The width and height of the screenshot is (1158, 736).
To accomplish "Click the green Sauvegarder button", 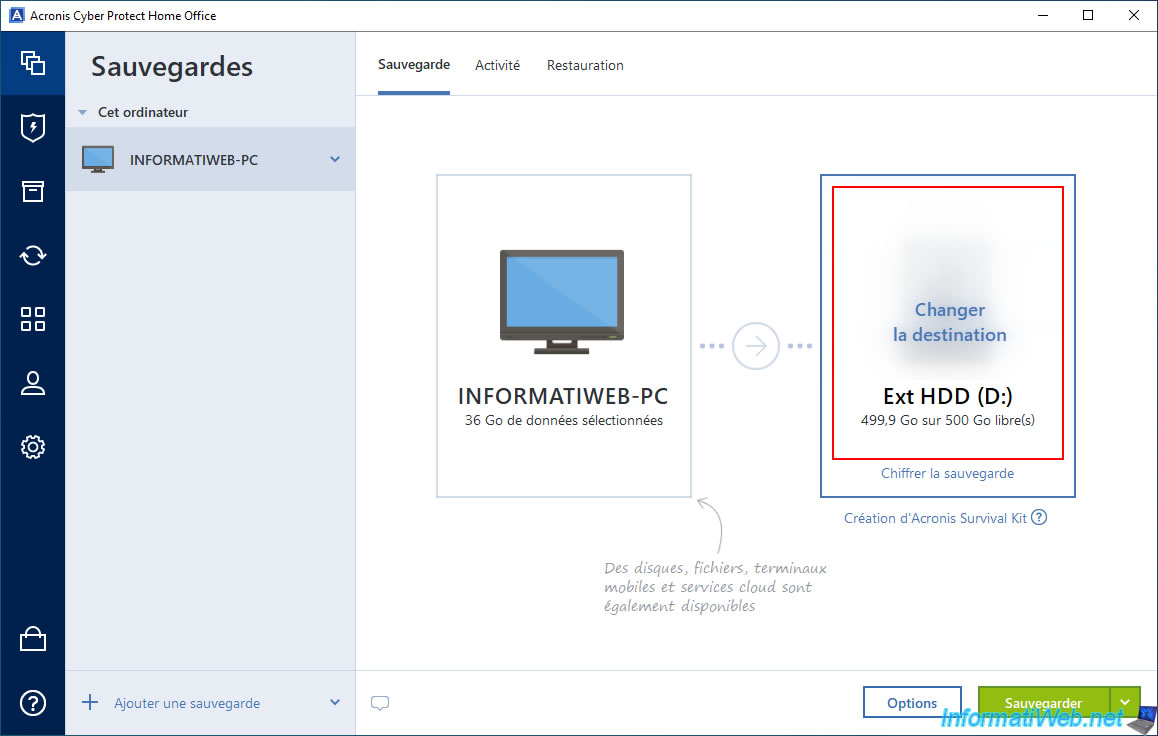I will click(1044, 703).
